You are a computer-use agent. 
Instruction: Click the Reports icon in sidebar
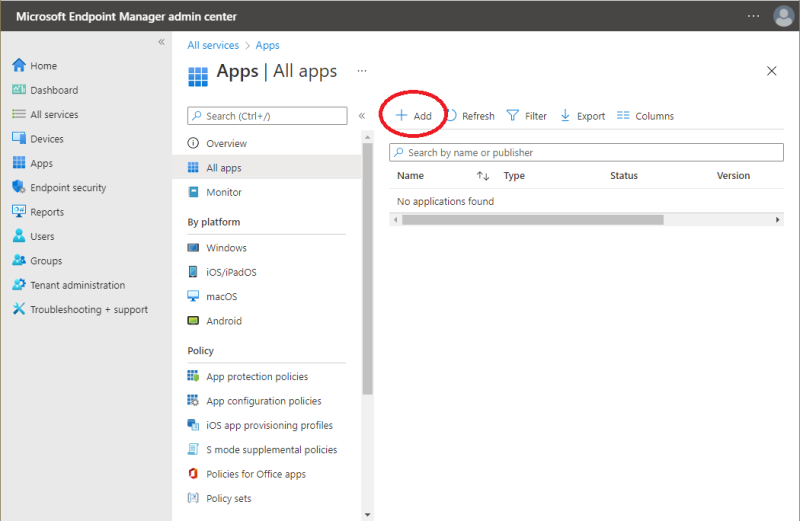click(x=19, y=211)
